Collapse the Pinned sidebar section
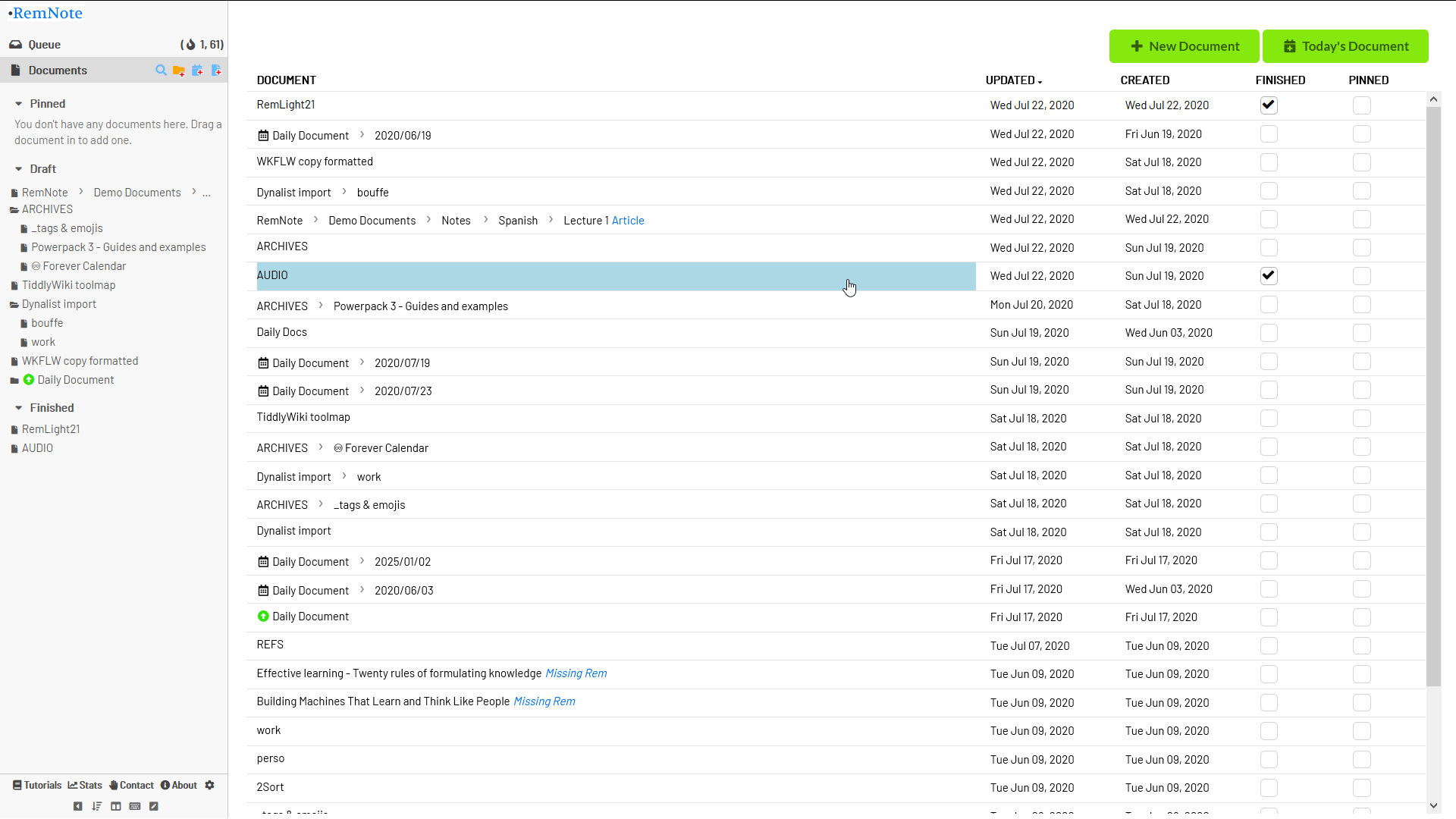Screen dimensions: 1456x819 pyautogui.click(x=19, y=104)
